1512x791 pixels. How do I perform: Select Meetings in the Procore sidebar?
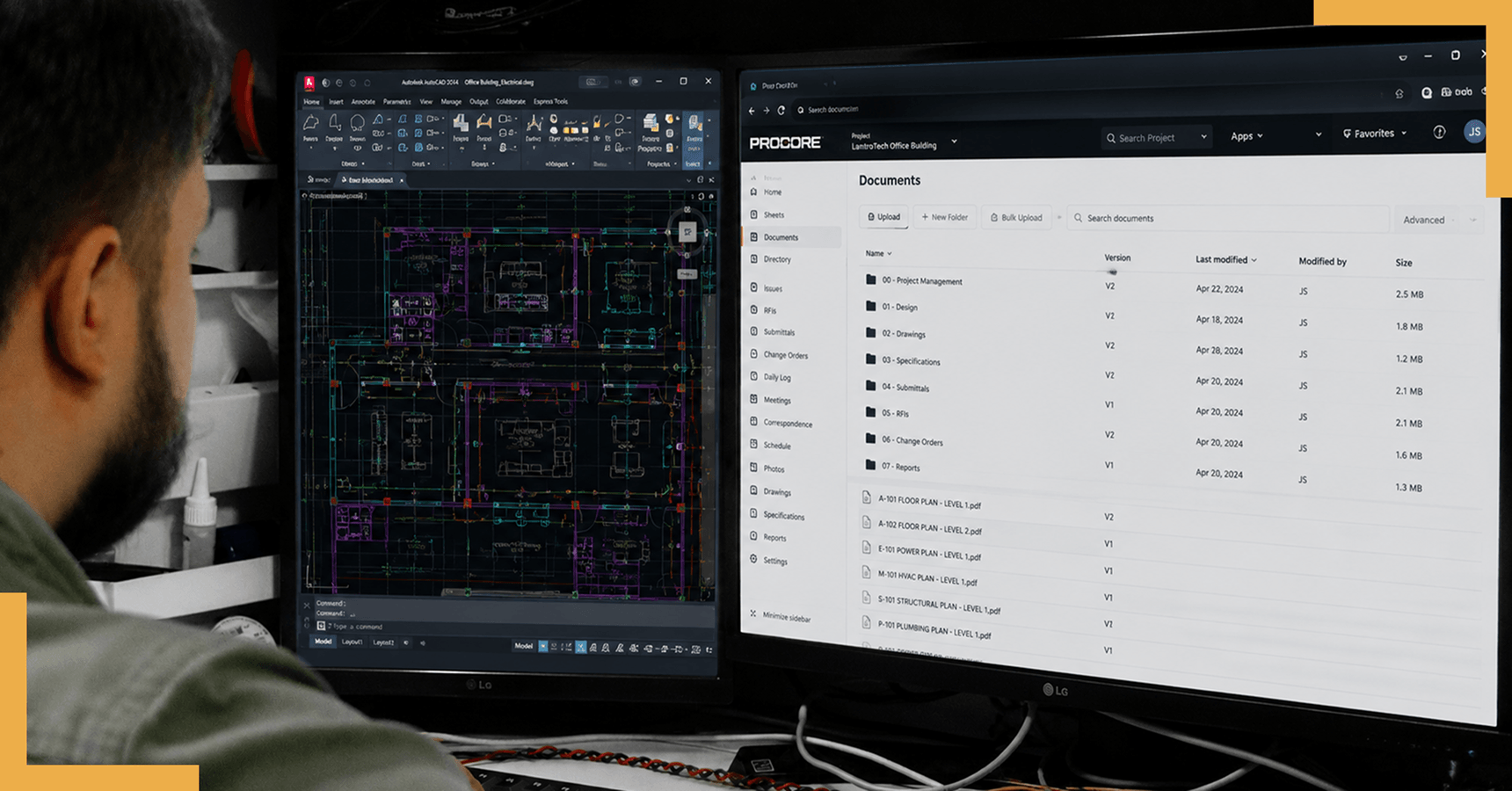coord(771,400)
